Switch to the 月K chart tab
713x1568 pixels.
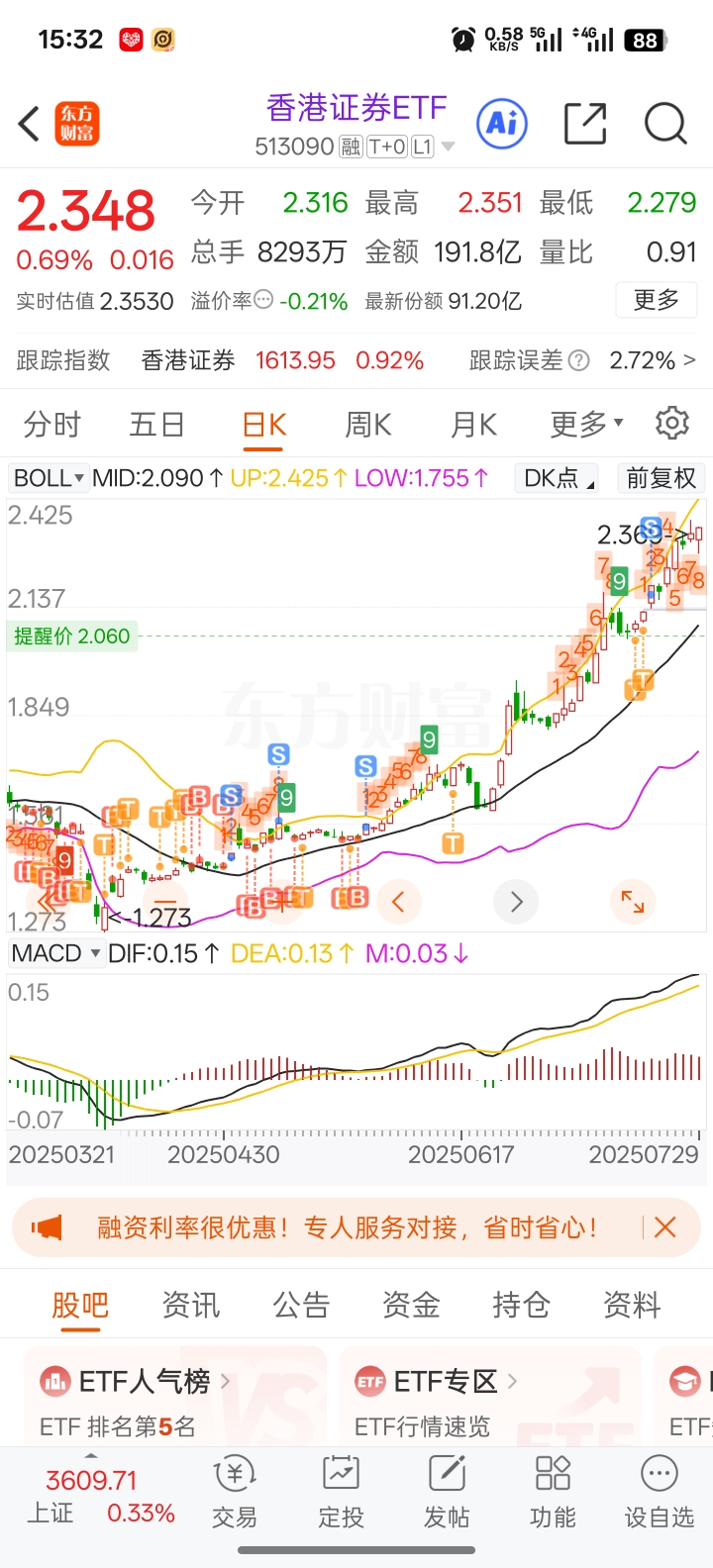point(473,425)
